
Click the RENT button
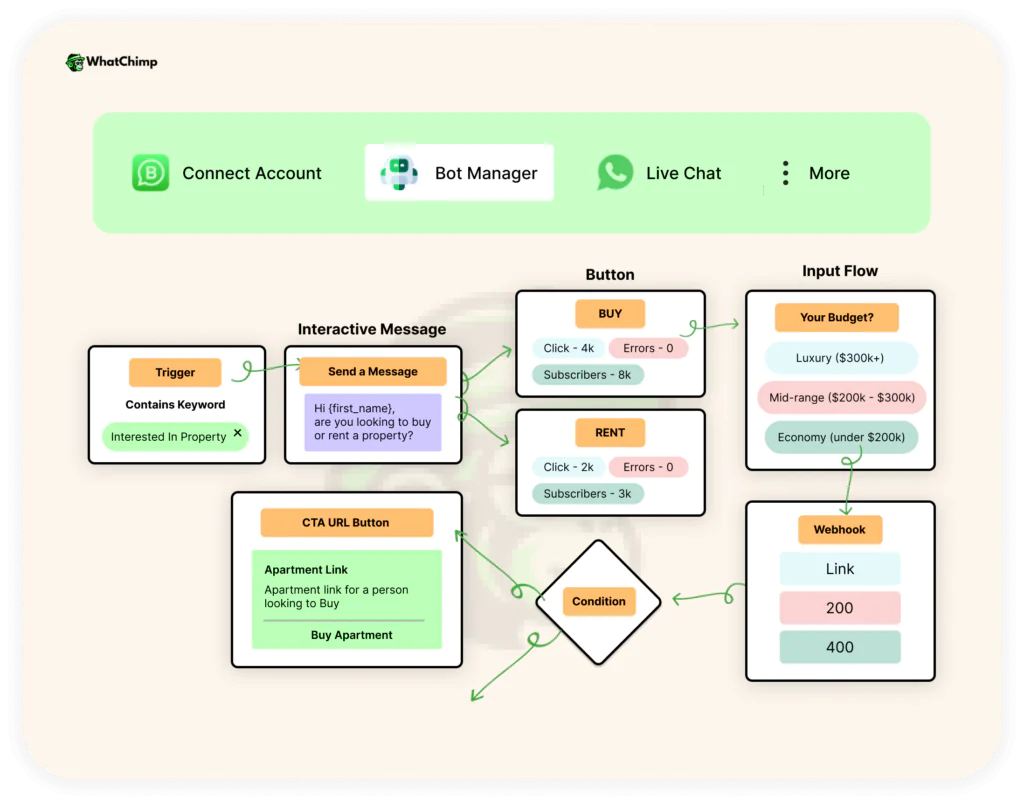[610, 432]
